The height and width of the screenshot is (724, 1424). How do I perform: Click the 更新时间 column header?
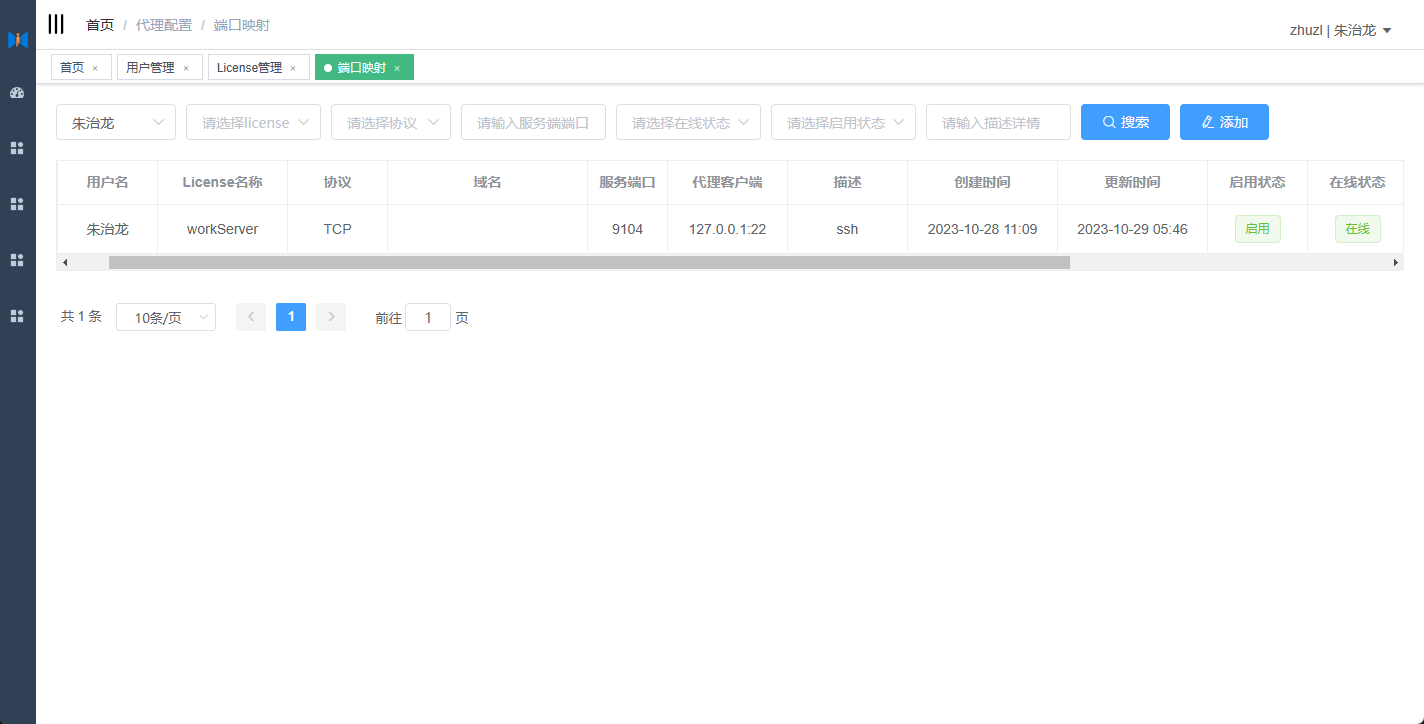pyautogui.click(x=1132, y=182)
